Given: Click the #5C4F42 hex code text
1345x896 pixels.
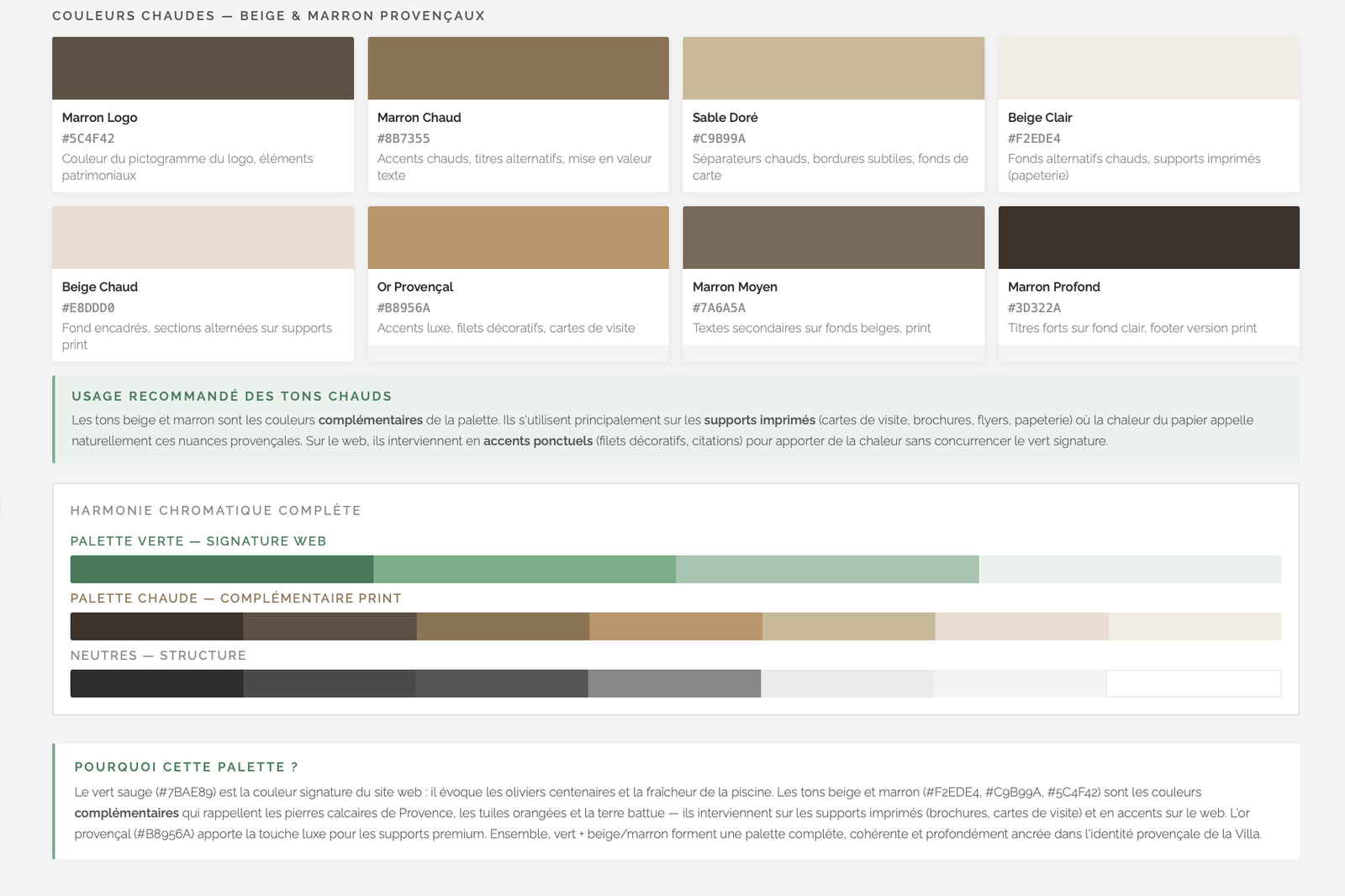Looking at the screenshot, I should click(x=88, y=139).
